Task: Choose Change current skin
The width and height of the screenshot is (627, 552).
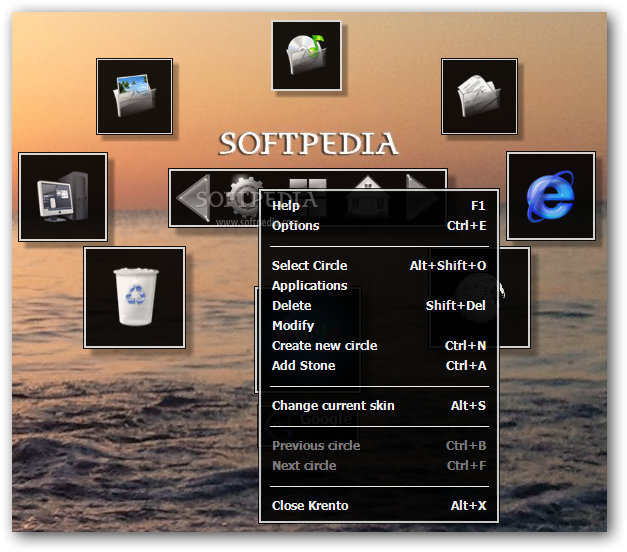Action: 378,406
